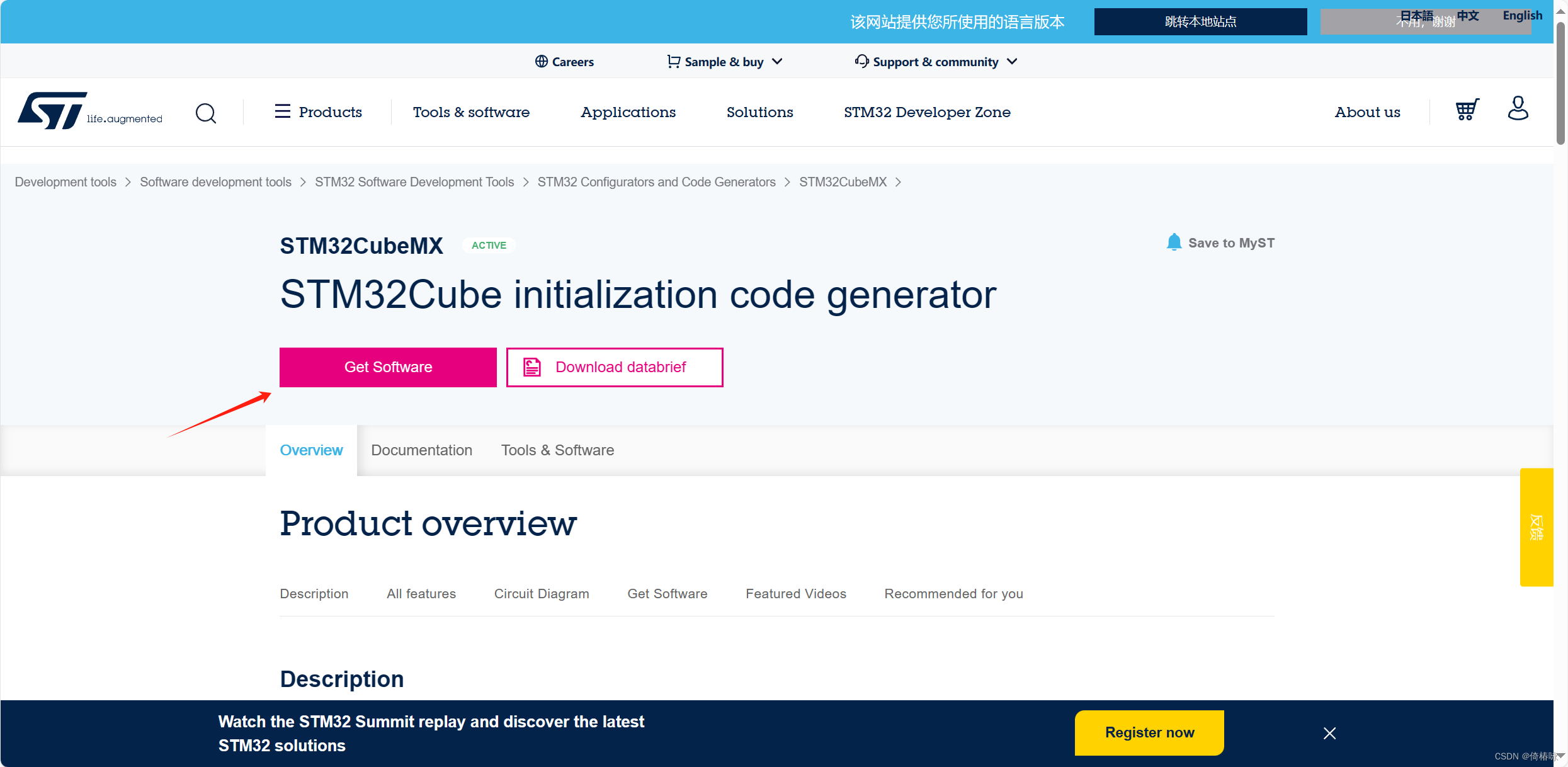Select 日本語 language link

pos(1416,15)
